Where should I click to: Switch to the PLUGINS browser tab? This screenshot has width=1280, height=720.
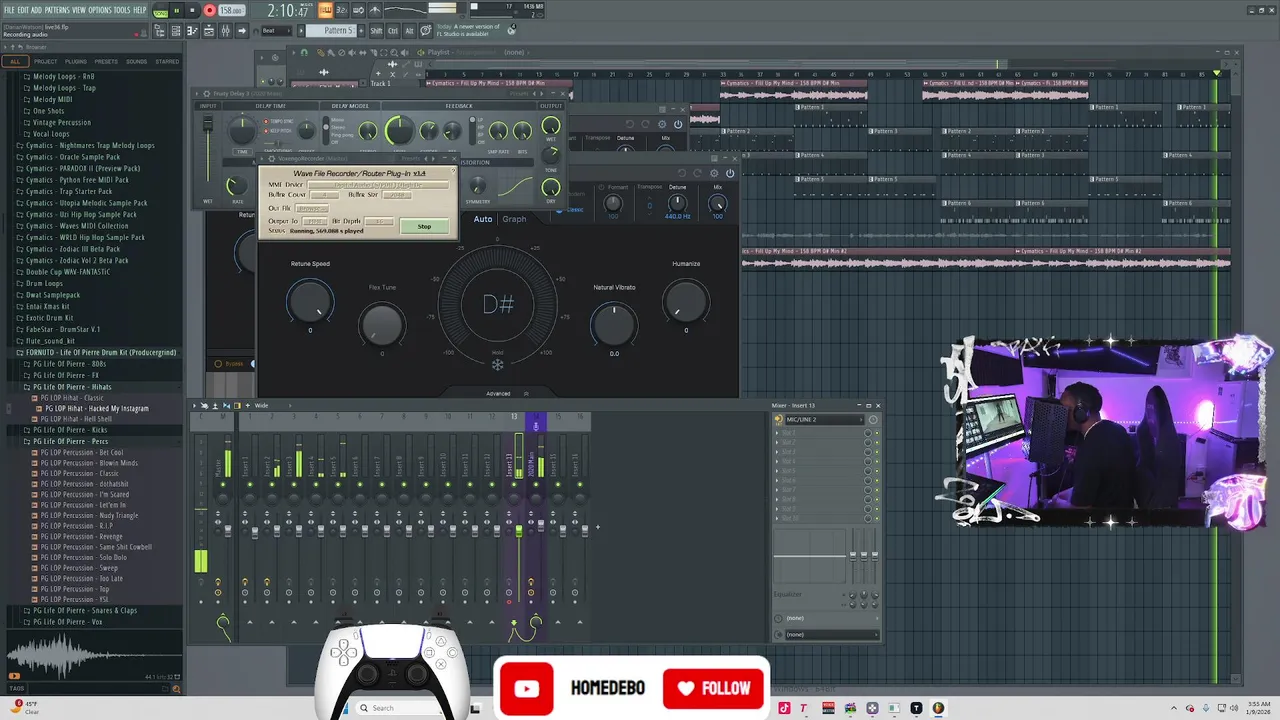pyautogui.click(x=75, y=61)
